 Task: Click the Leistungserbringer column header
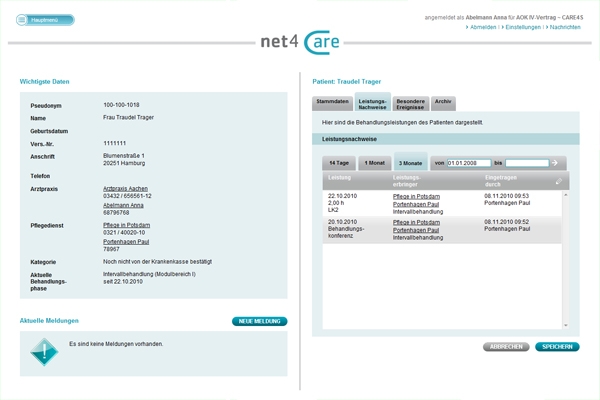(x=406, y=181)
